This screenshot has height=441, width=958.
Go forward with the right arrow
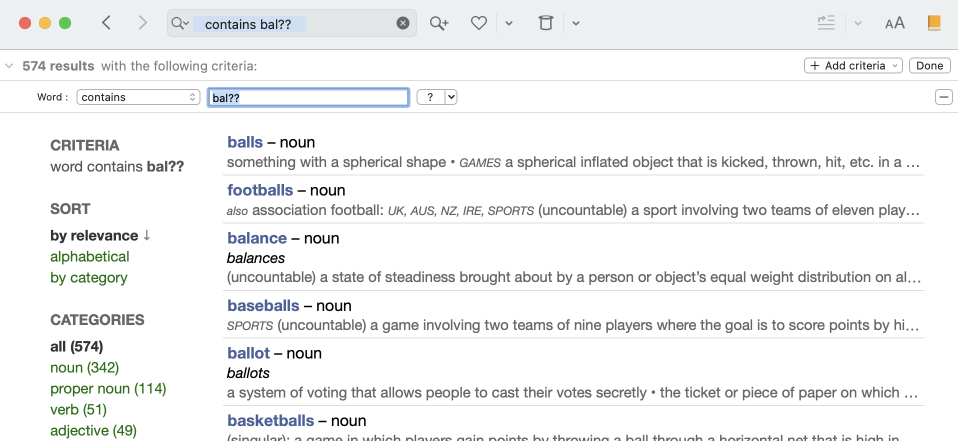coord(142,23)
